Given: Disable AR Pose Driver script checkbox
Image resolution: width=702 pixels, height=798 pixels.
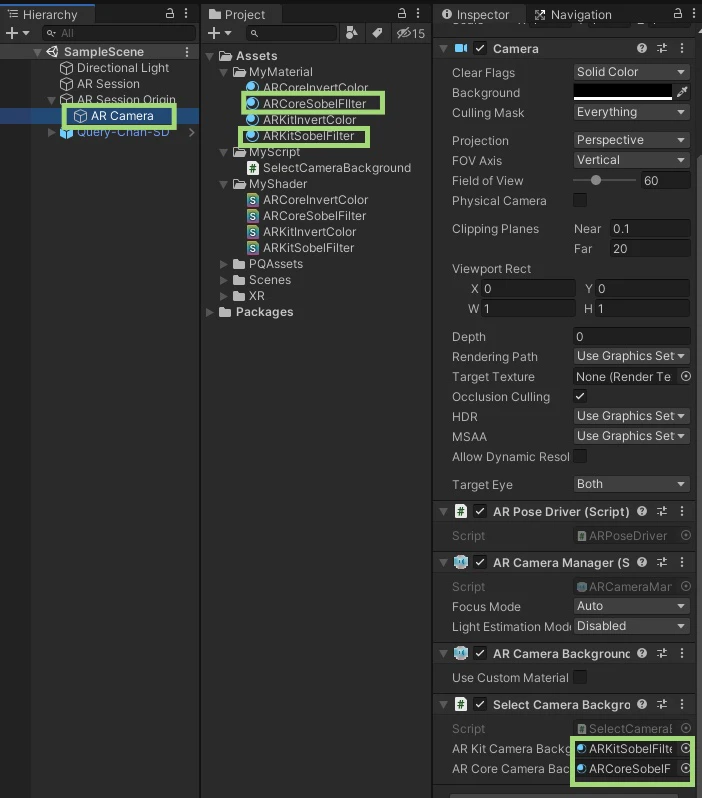Looking at the screenshot, I should [x=480, y=511].
